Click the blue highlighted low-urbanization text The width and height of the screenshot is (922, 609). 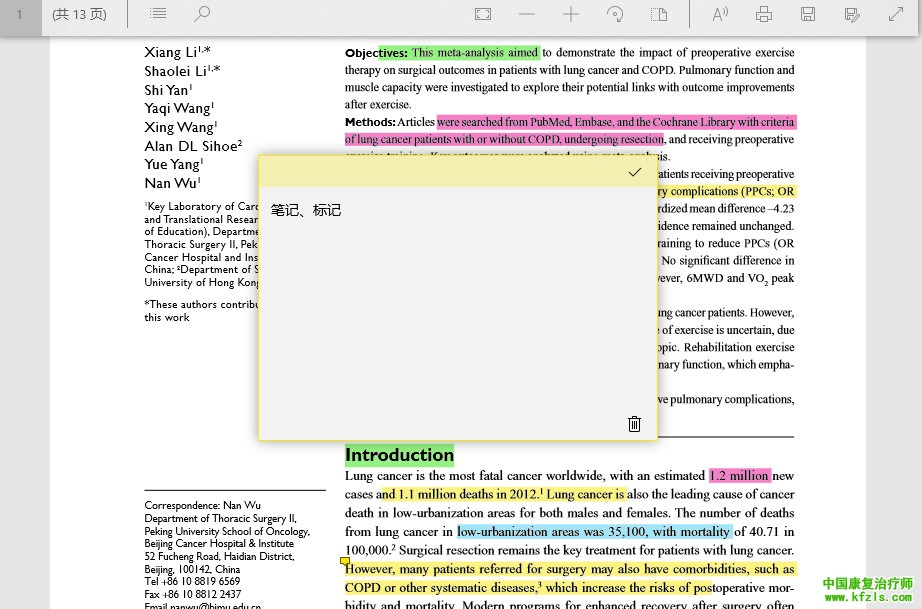pyautogui.click(x=594, y=532)
